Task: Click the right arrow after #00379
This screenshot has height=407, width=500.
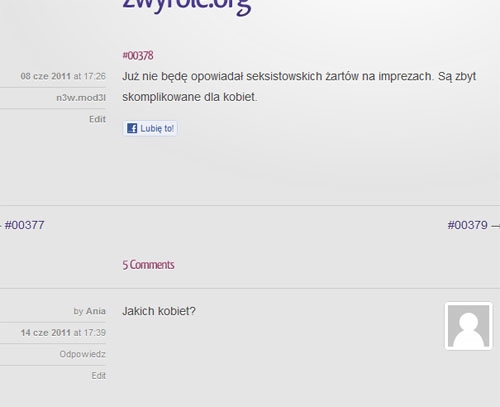Action: (495, 226)
